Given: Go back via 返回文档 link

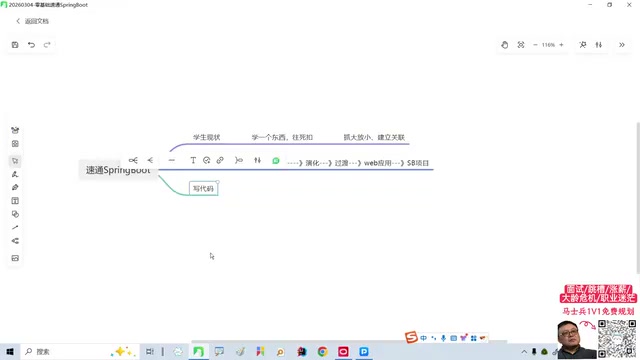Looking at the screenshot, I should pos(33,21).
